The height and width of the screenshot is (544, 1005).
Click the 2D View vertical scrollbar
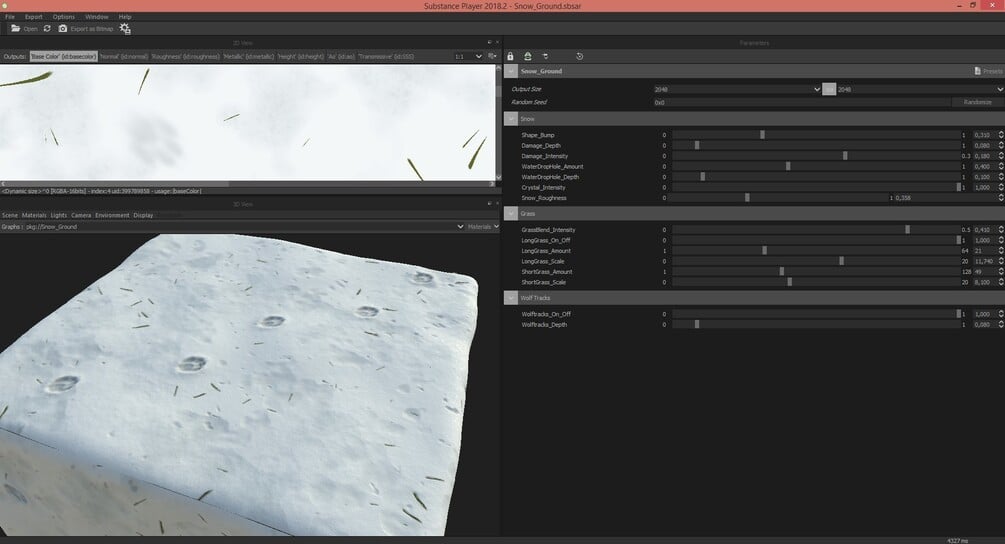(x=499, y=122)
